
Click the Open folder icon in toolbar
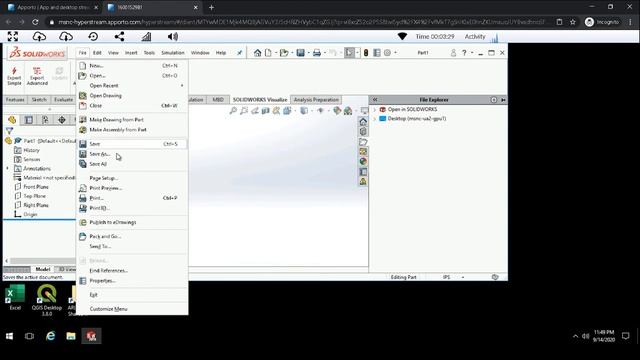click(284, 53)
